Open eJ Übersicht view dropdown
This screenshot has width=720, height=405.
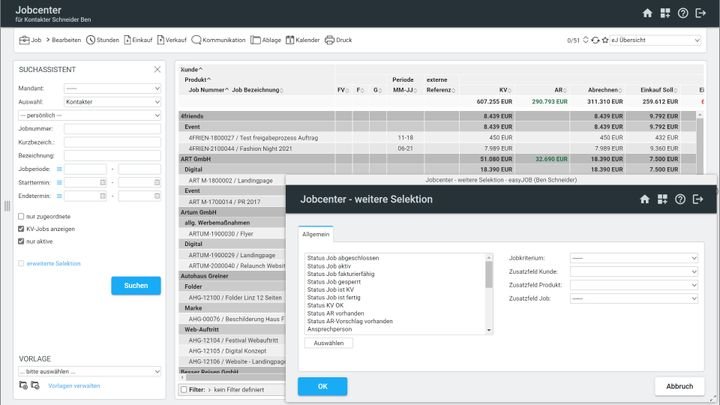655,40
